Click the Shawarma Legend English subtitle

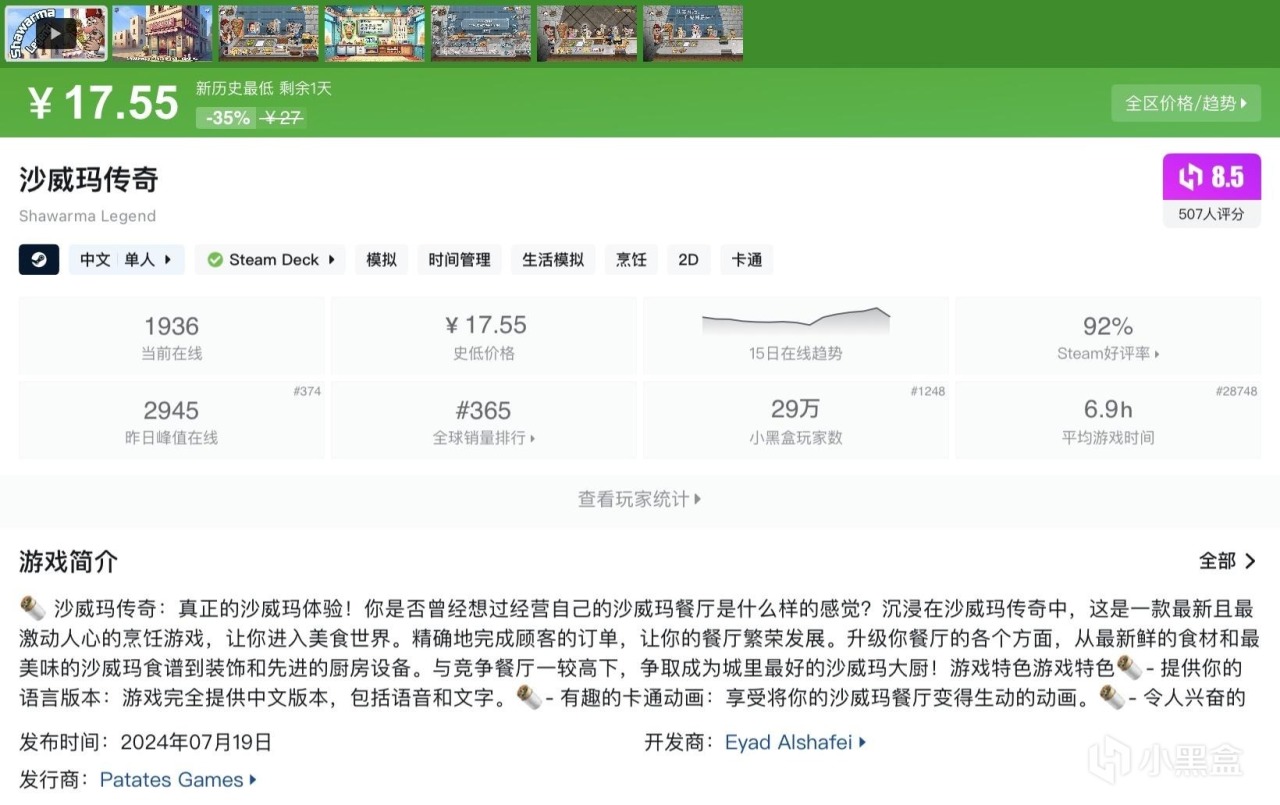point(87,216)
